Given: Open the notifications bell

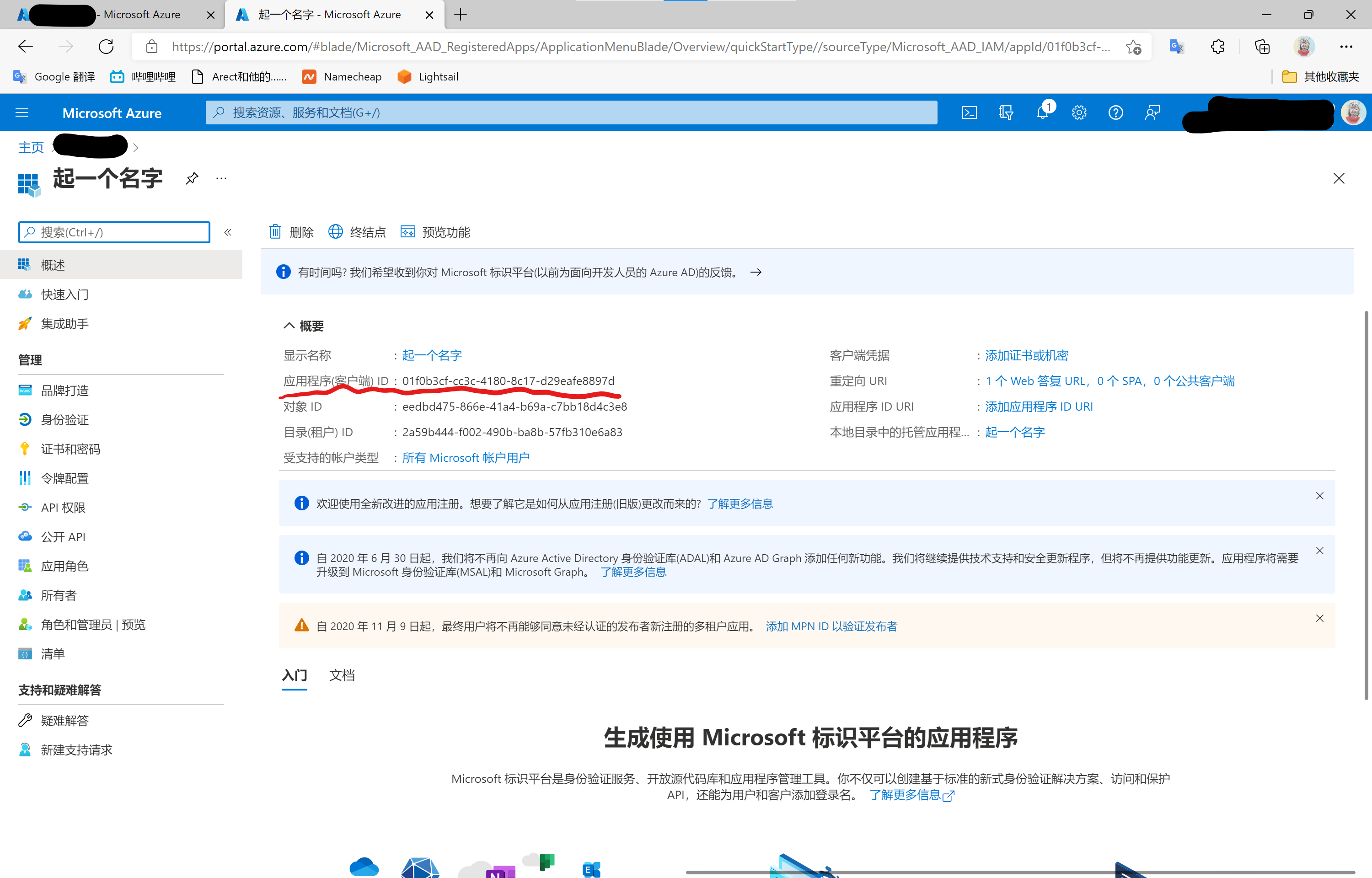Looking at the screenshot, I should [1043, 112].
